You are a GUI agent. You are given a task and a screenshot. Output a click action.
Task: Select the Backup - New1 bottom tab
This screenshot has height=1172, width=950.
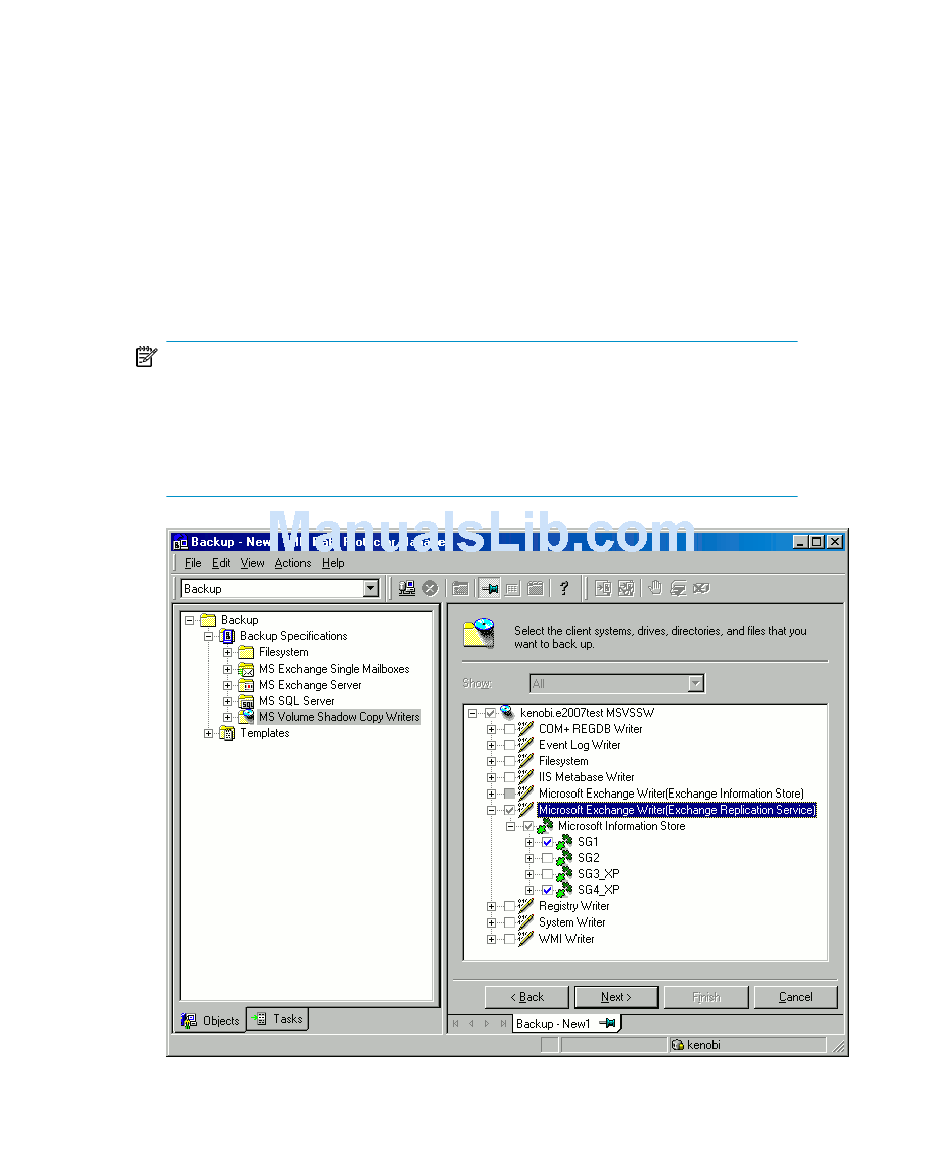(x=553, y=1024)
